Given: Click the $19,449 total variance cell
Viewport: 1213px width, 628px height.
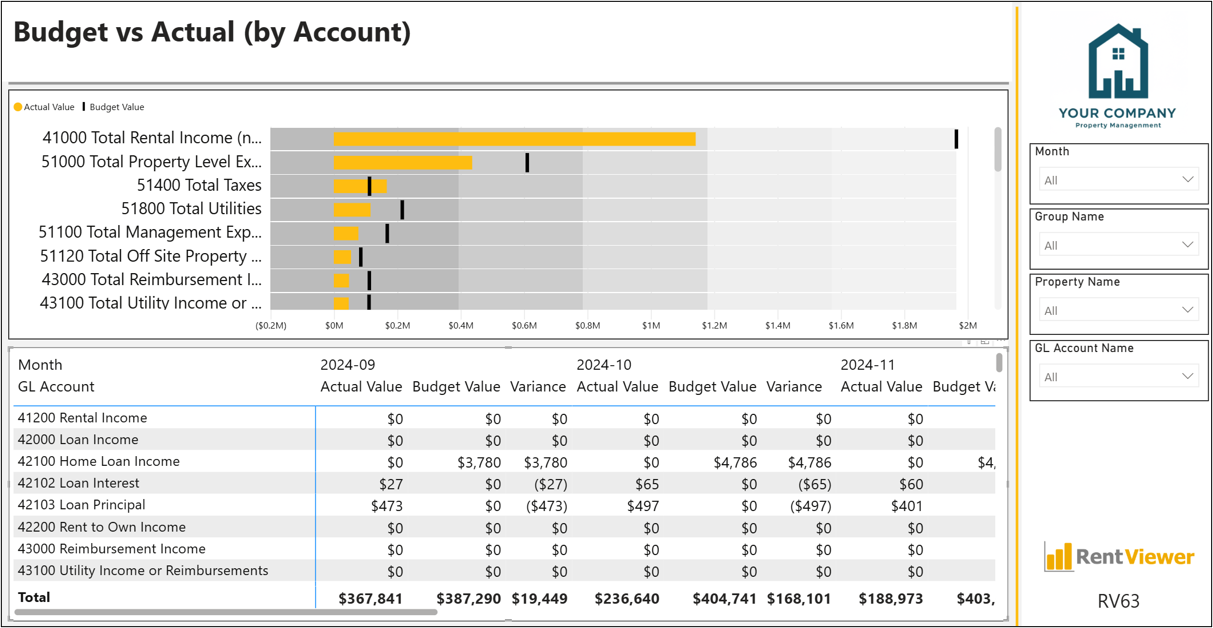Looking at the screenshot, I should [x=539, y=598].
